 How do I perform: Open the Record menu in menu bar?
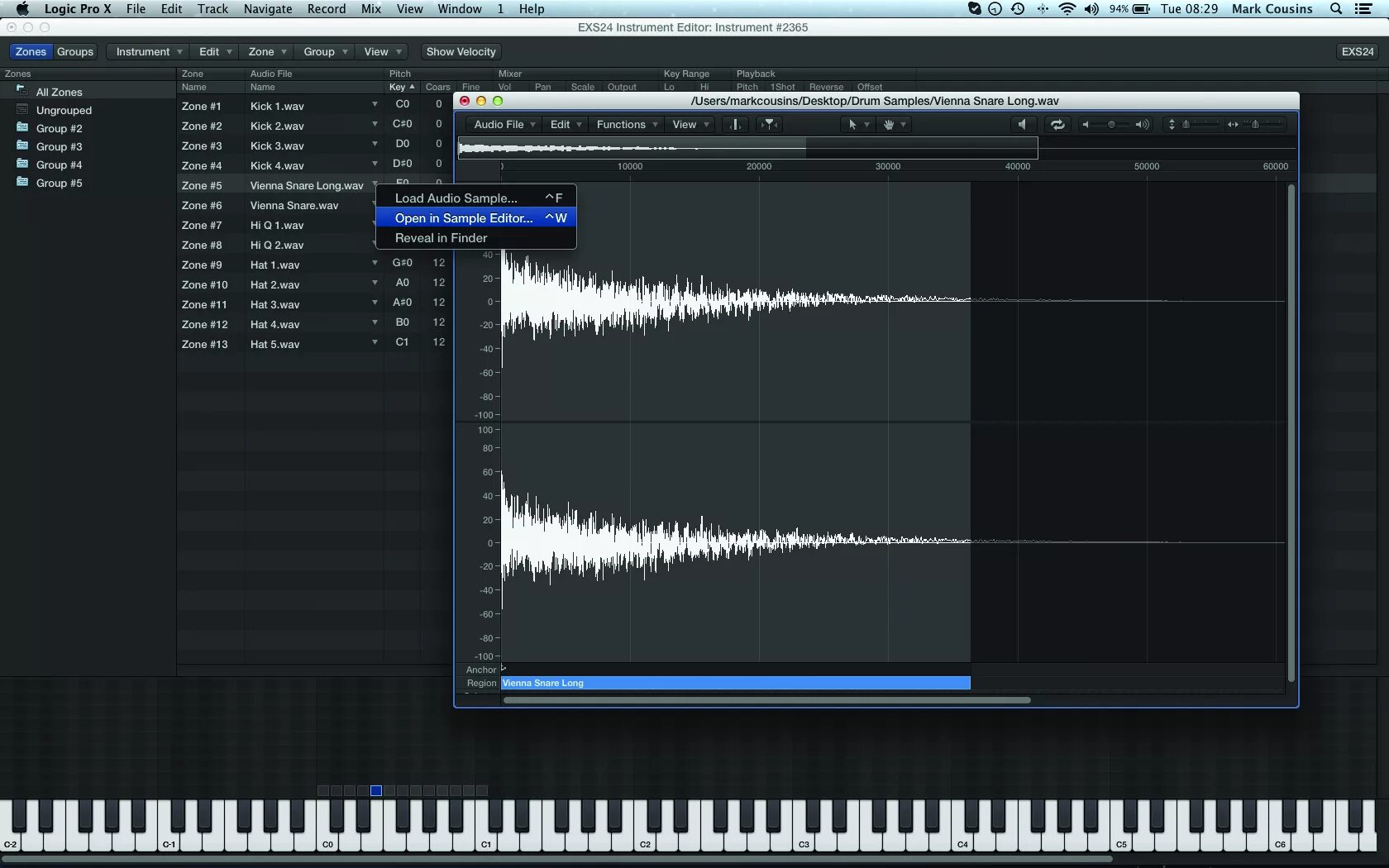(327, 9)
